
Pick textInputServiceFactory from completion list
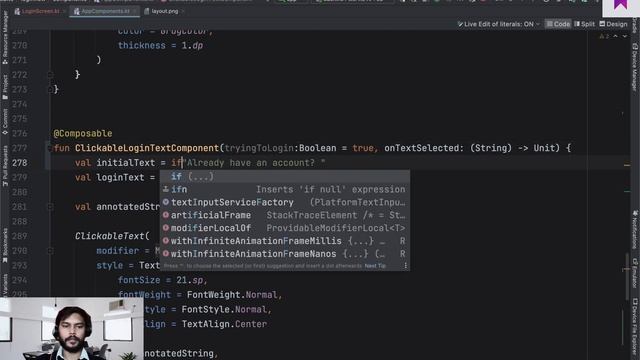(x=284, y=202)
